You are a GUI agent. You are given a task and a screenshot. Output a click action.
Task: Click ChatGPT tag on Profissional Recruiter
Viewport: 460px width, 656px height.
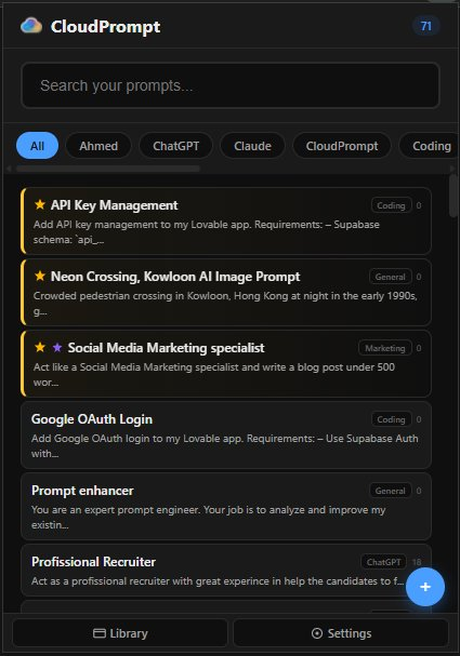[383, 562]
